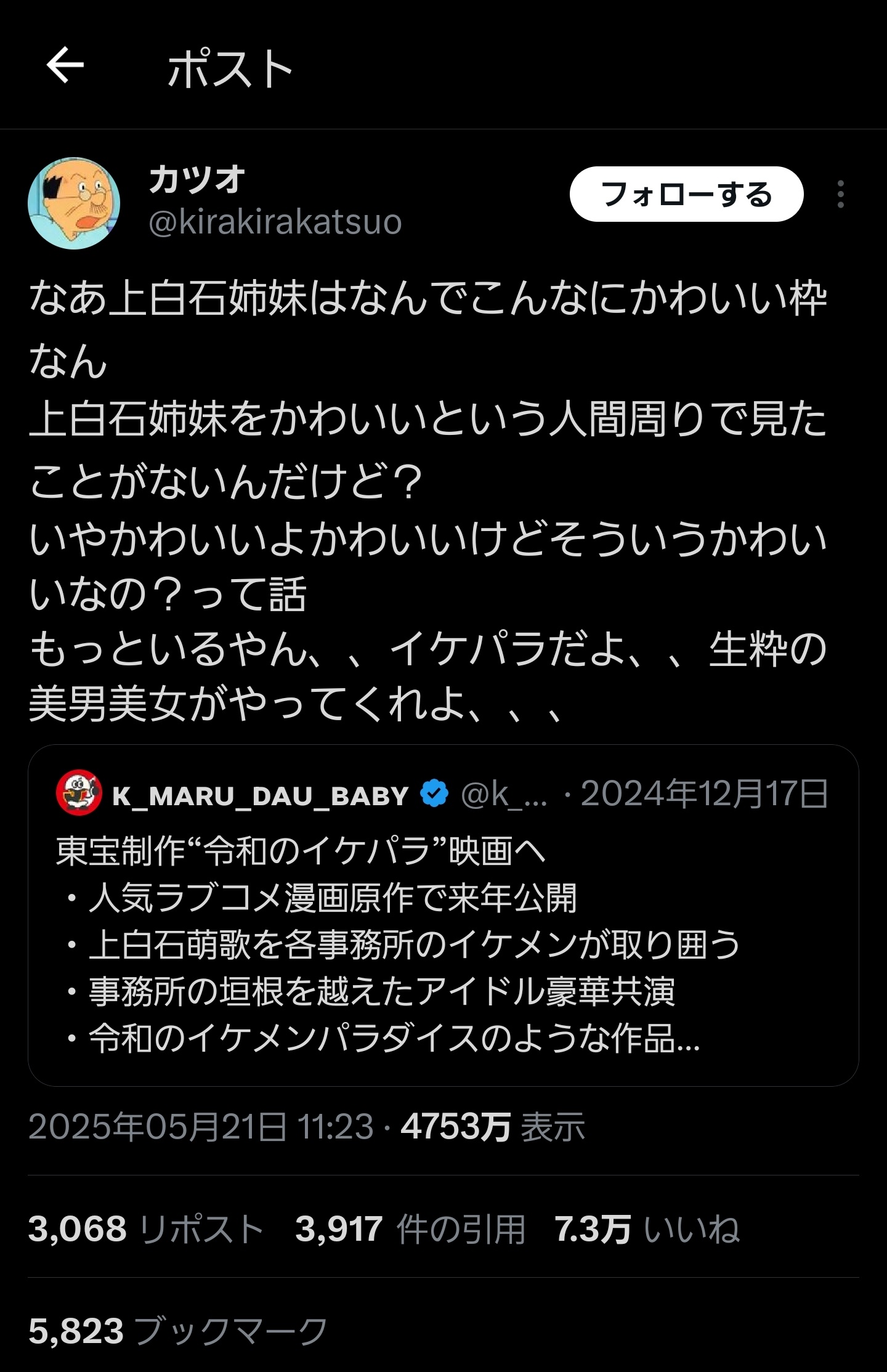
Task: Tap the 5,823 ブックマーク count
Action: pyautogui.click(x=177, y=1330)
